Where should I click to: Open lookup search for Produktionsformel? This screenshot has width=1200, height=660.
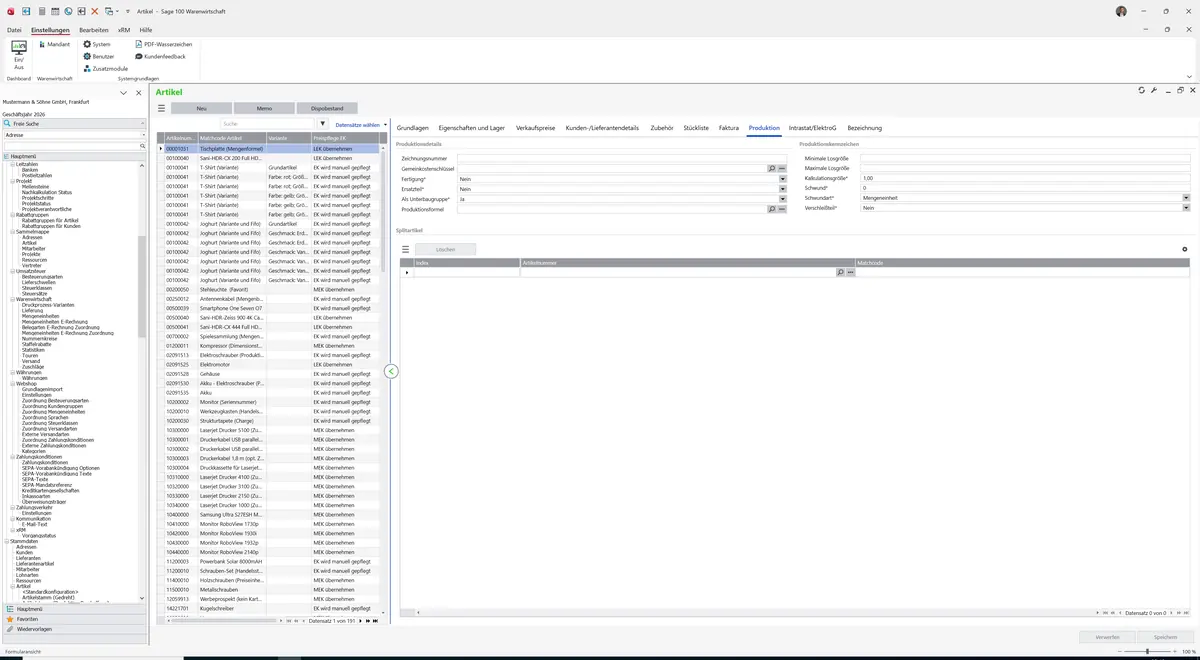tap(772, 209)
